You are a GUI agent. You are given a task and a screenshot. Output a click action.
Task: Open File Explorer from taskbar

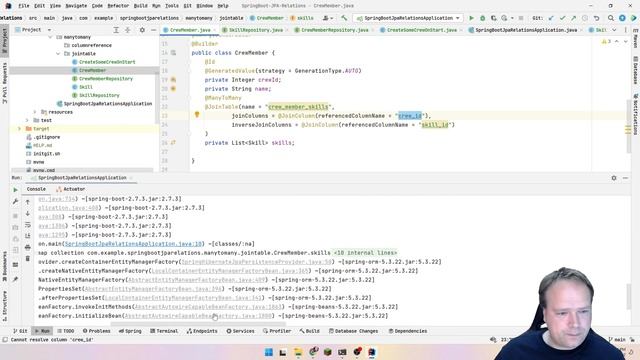pos(298,352)
